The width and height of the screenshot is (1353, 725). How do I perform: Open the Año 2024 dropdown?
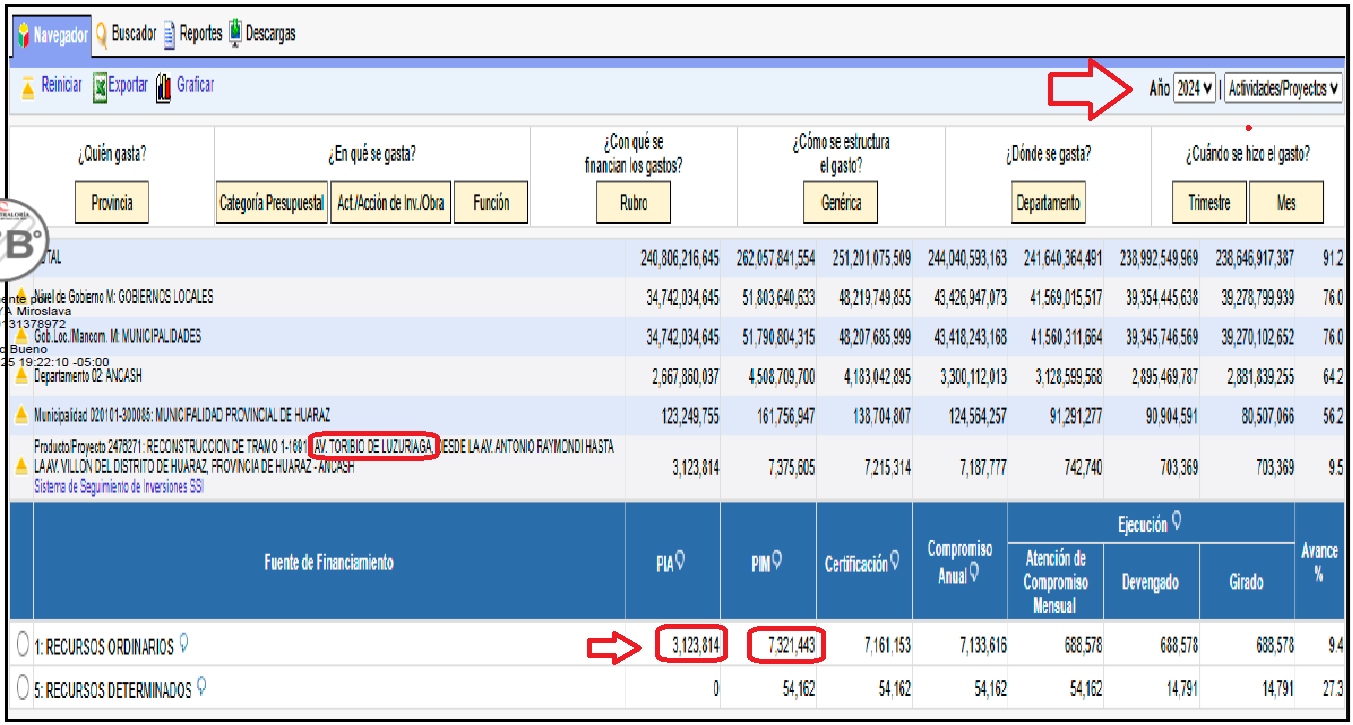click(1195, 88)
